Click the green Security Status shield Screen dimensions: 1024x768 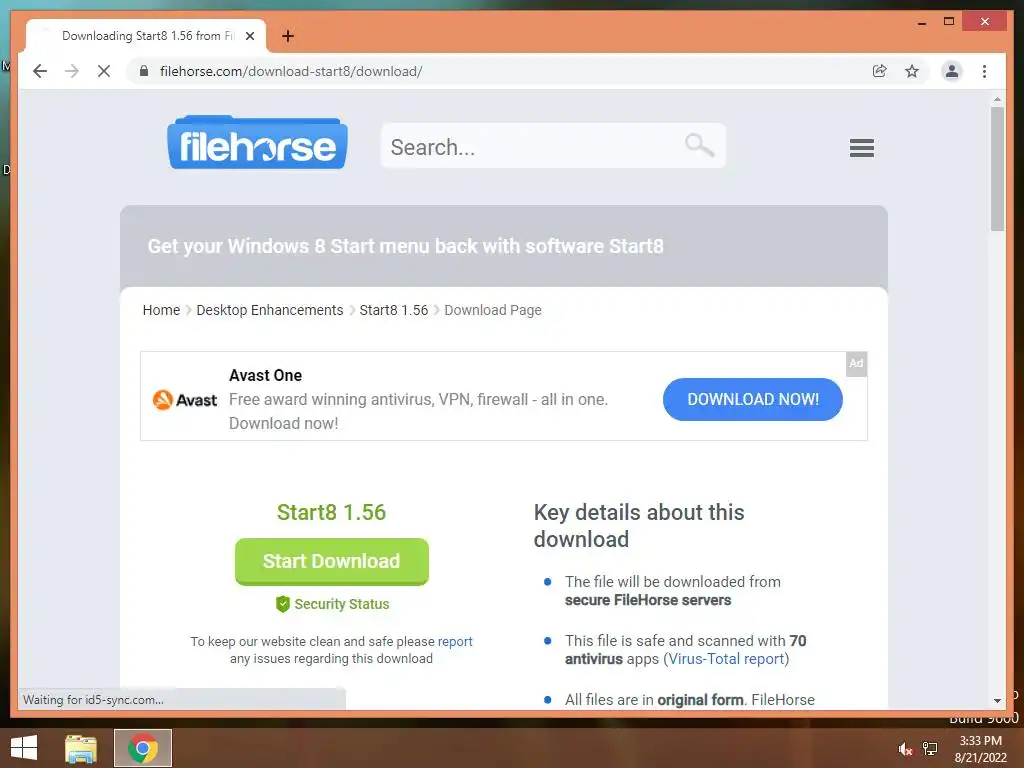coord(282,604)
